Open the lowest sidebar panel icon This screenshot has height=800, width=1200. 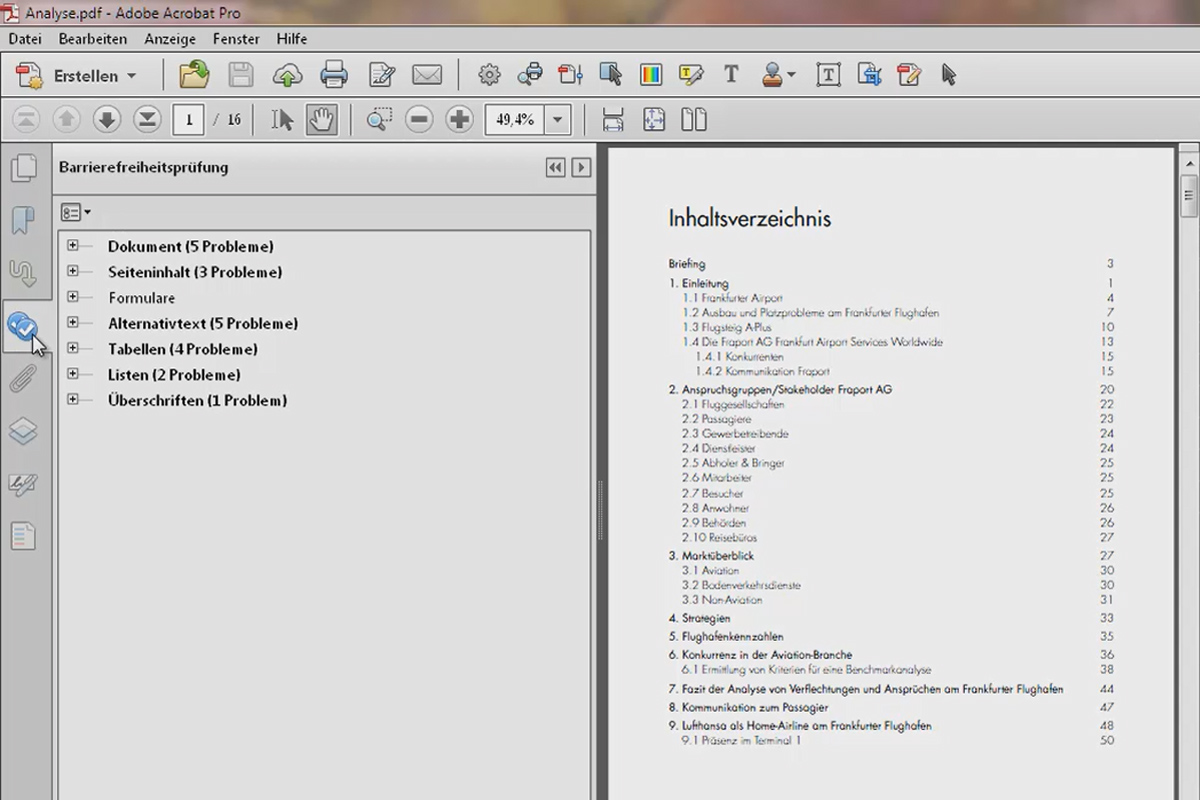pyautogui.click(x=23, y=537)
